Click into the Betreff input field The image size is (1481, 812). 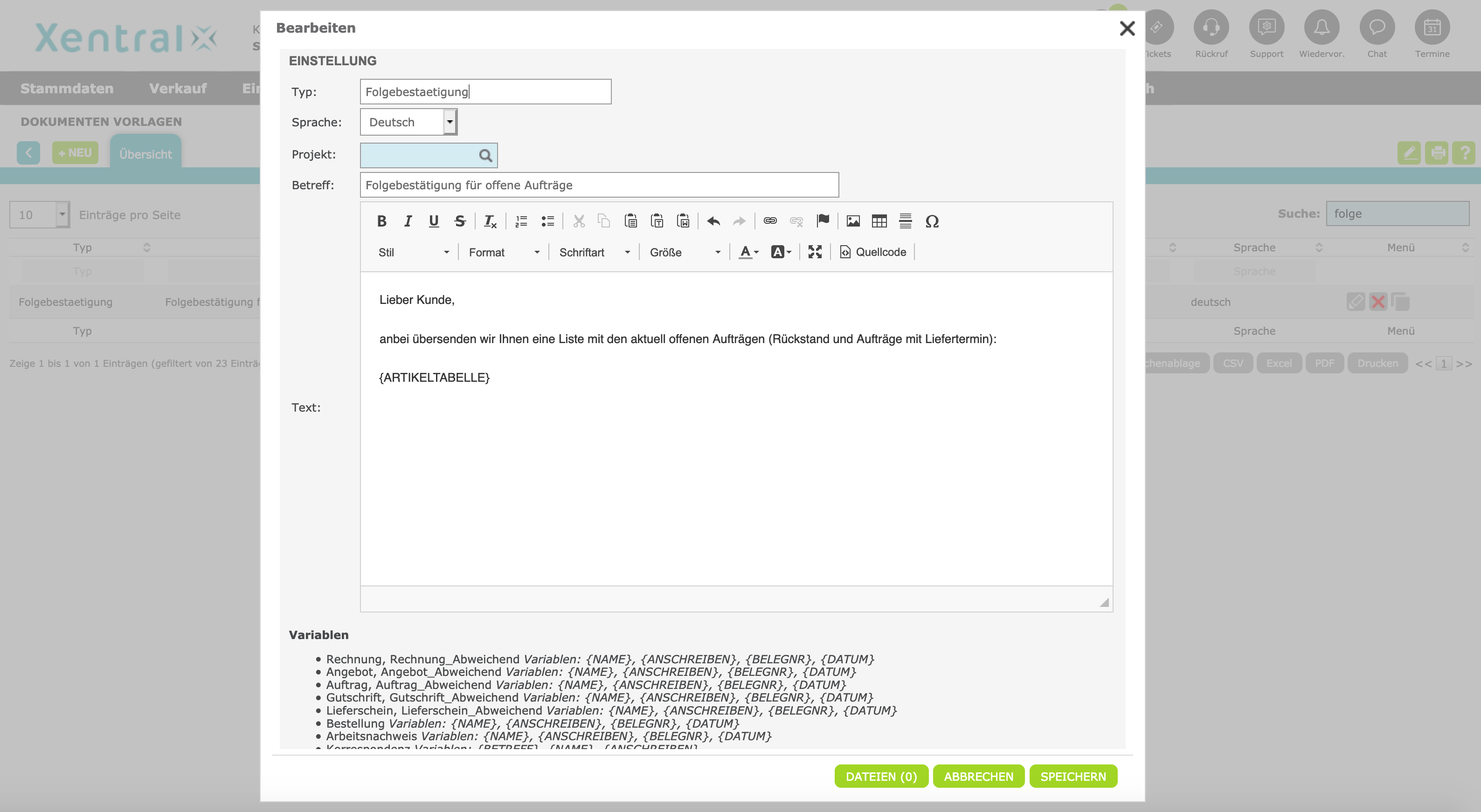598,185
